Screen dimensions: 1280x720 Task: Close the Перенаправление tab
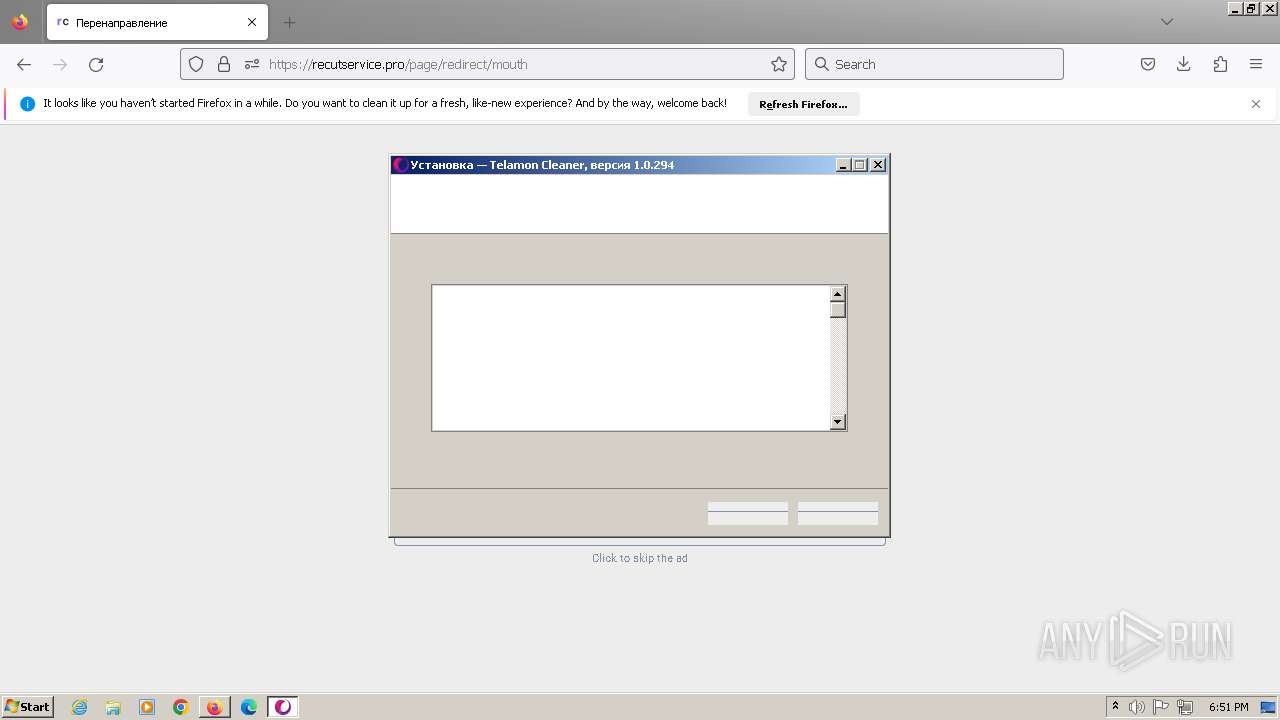(252, 22)
